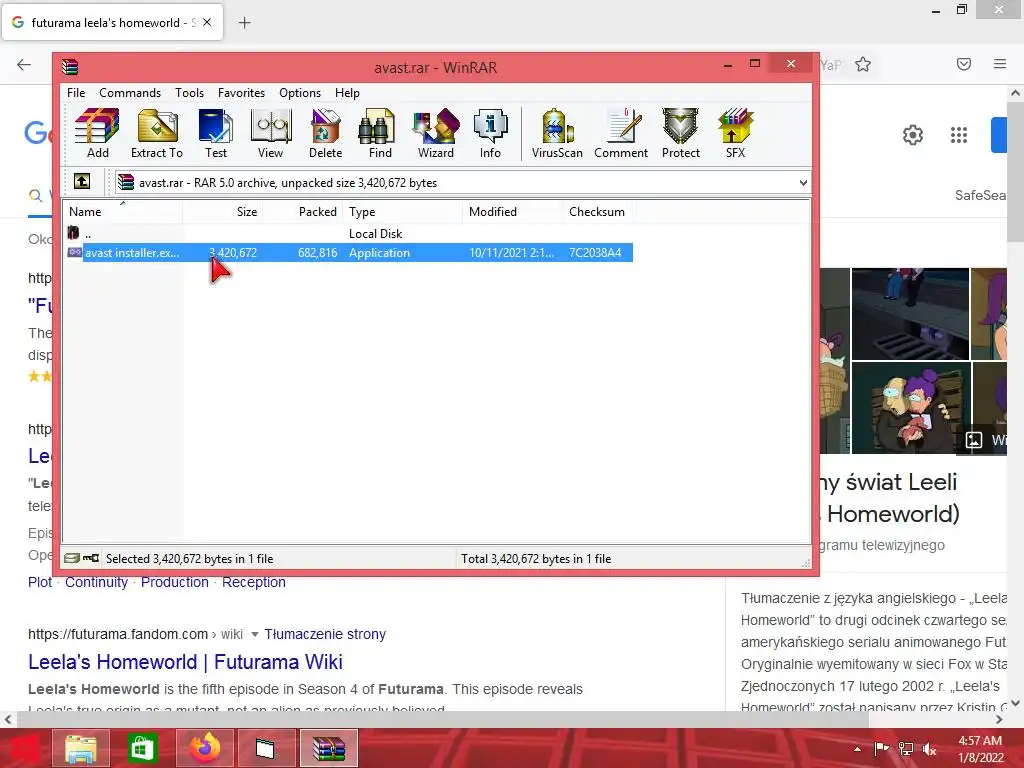Open the Extract To tool
This screenshot has height=768, width=1024.
tap(157, 134)
